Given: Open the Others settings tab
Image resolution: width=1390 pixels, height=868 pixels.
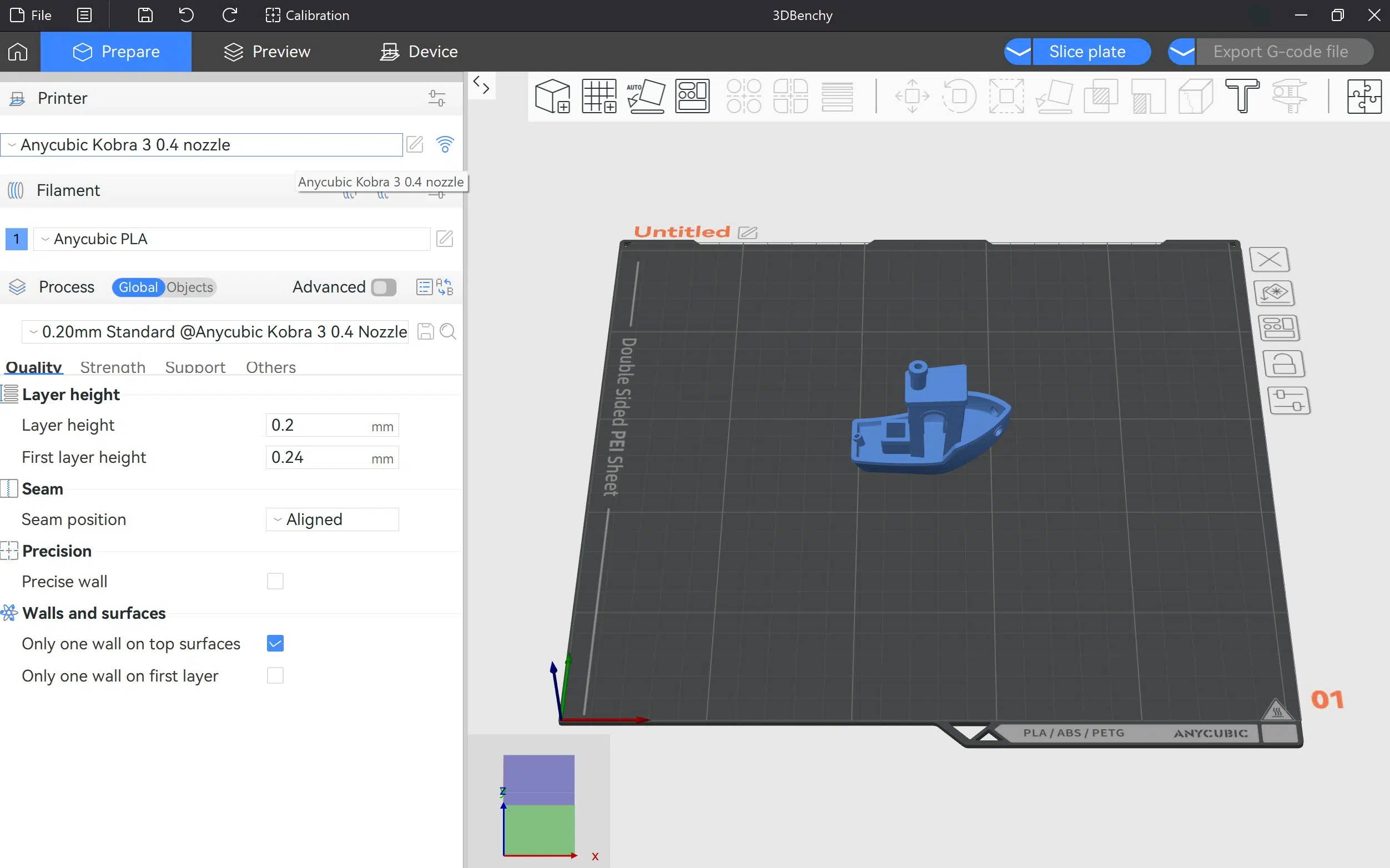Looking at the screenshot, I should point(271,367).
